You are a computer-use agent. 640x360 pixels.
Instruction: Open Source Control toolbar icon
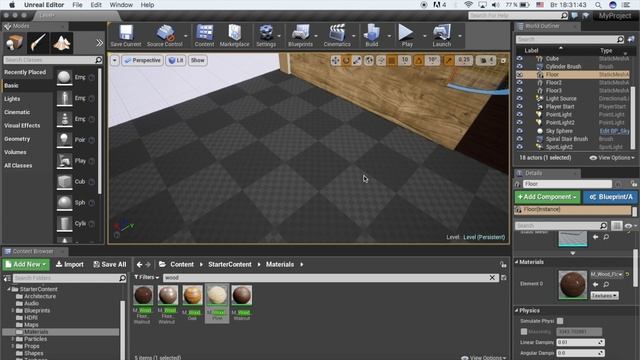pos(165,36)
